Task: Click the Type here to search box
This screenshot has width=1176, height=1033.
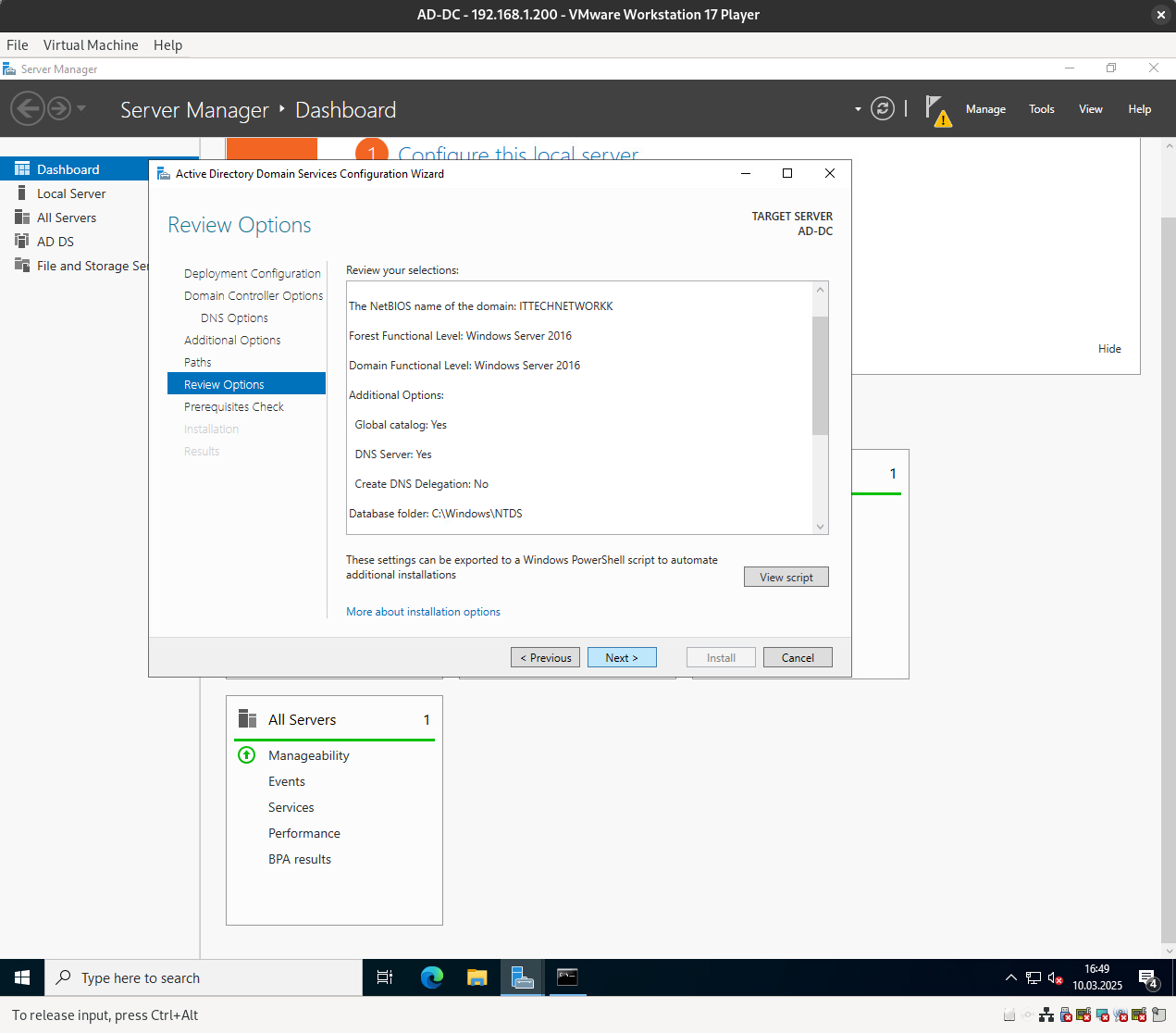Action: coord(204,977)
